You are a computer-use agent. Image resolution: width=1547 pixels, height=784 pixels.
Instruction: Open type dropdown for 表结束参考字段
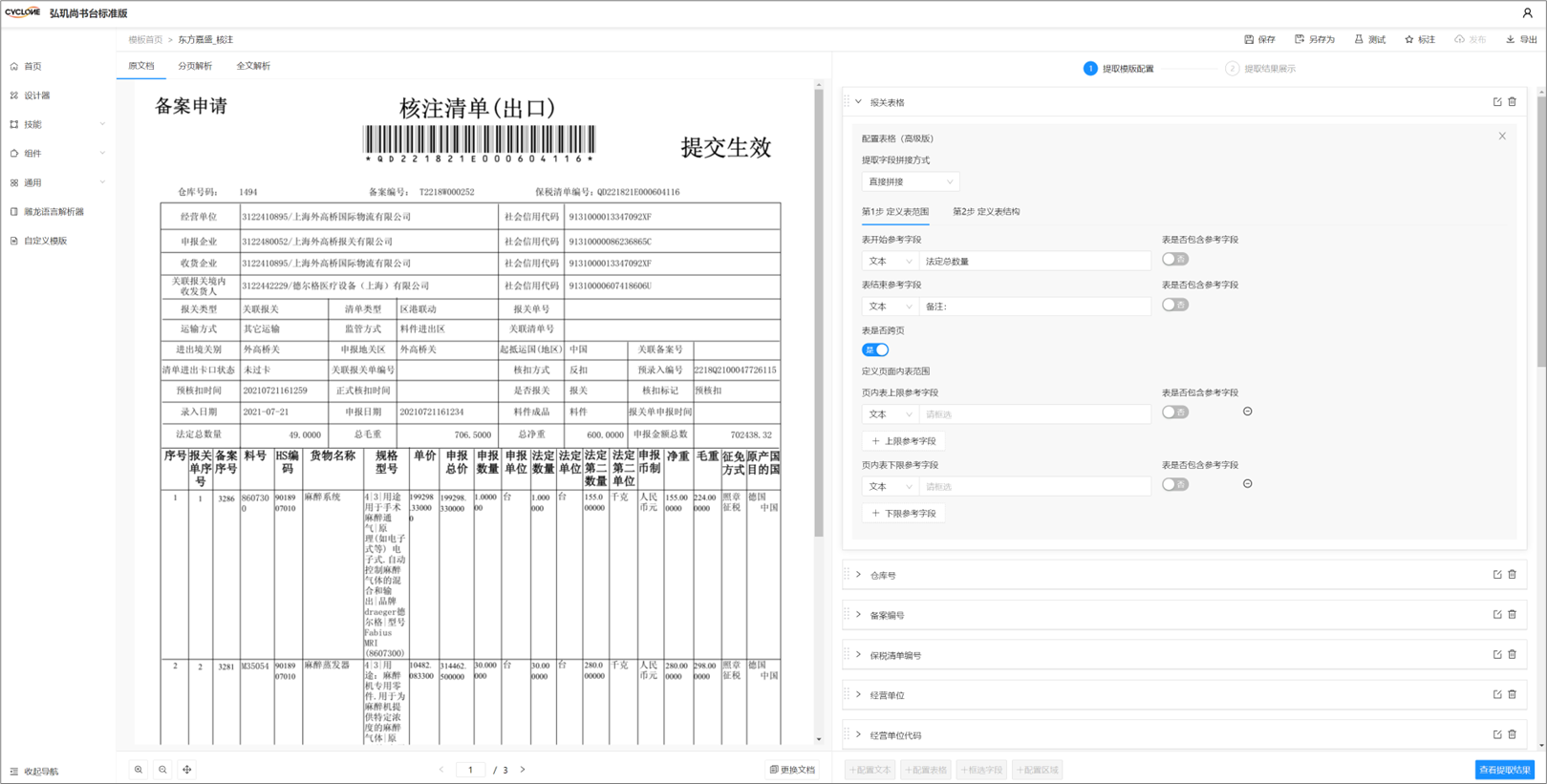[891, 307]
